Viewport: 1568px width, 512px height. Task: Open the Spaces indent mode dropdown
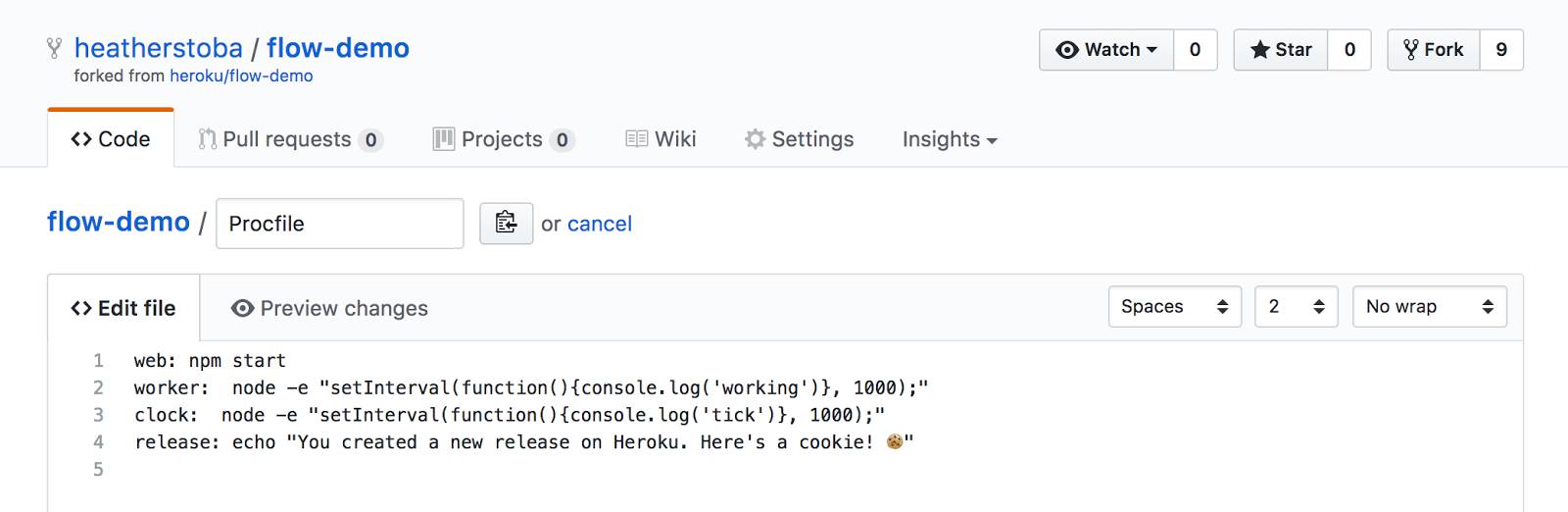coord(1174,307)
